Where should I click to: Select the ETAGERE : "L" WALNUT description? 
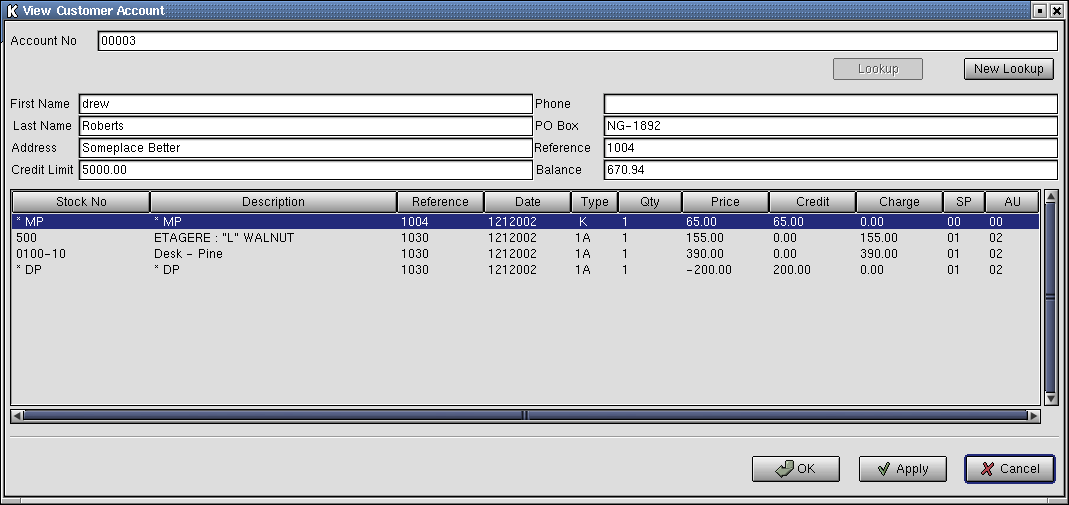224,238
